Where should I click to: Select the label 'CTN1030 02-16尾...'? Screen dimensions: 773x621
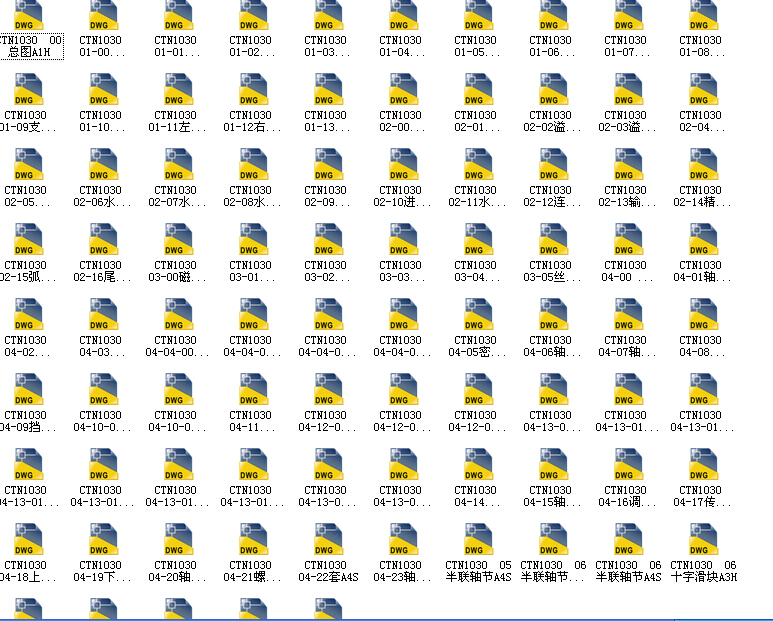[102, 271]
